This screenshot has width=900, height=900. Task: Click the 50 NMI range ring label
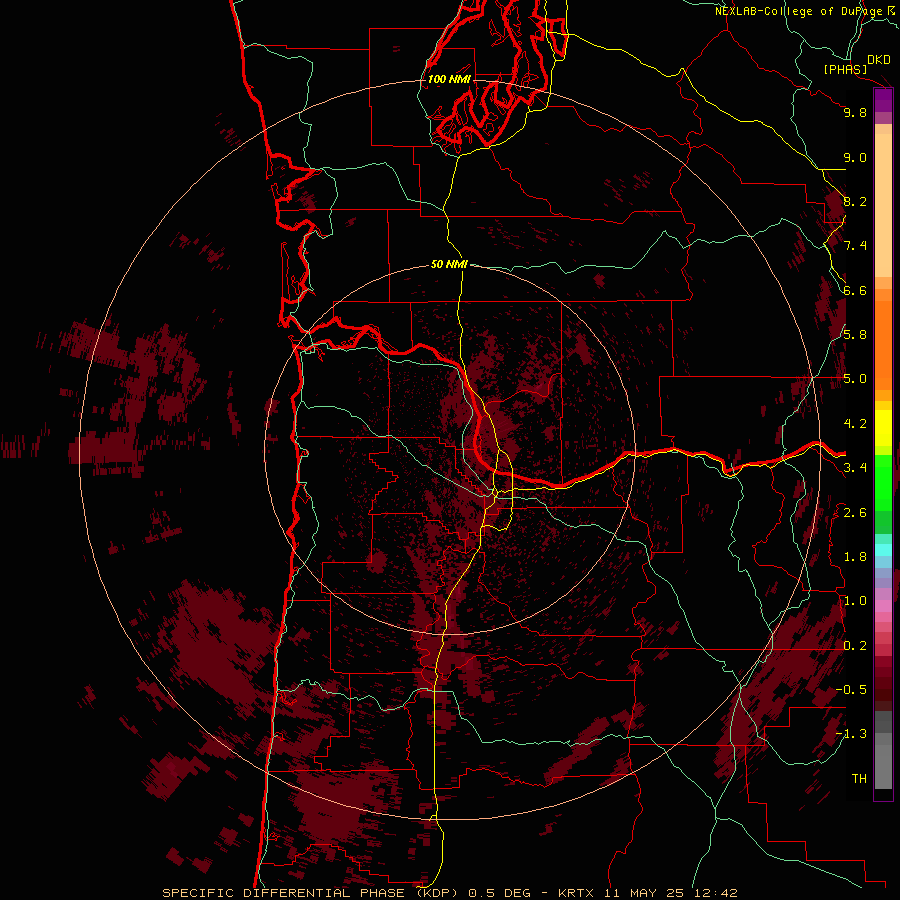[x=449, y=264]
